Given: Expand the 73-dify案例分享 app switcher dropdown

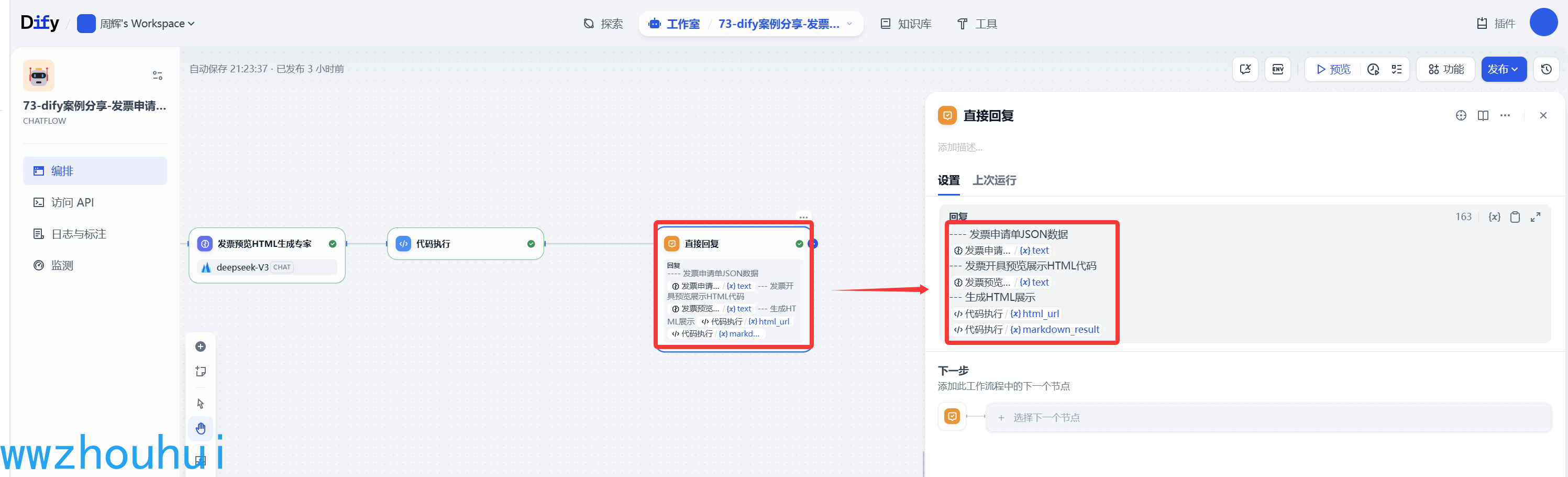Looking at the screenshot, I should pos(786,24).
